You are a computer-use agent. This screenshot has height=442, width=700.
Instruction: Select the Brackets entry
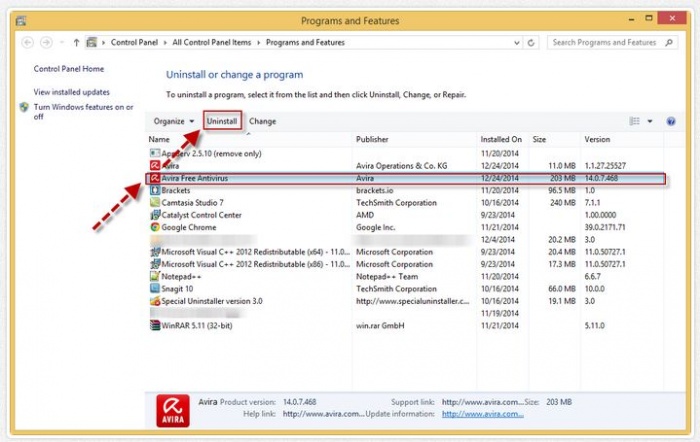(x=176, y=190)
